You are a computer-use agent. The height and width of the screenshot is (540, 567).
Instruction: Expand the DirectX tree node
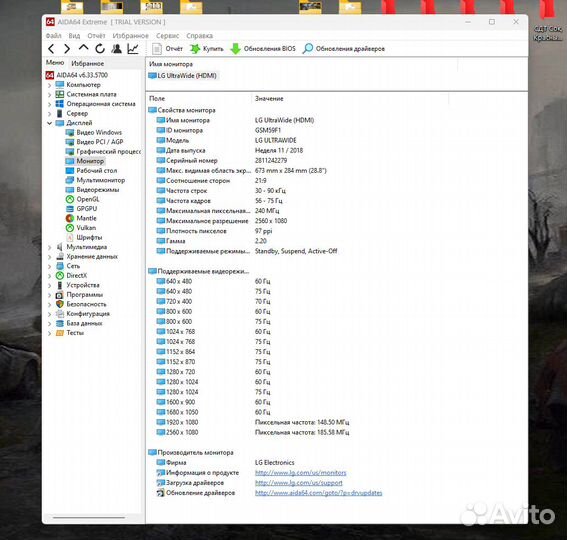[x=50, y=276]
